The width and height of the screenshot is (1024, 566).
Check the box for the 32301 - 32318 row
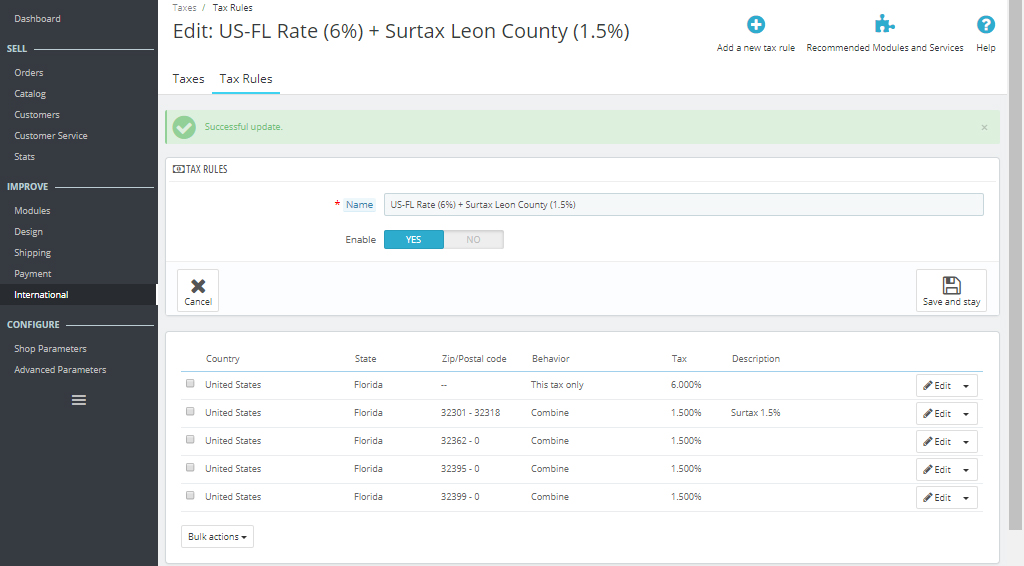tap(191, 412)
